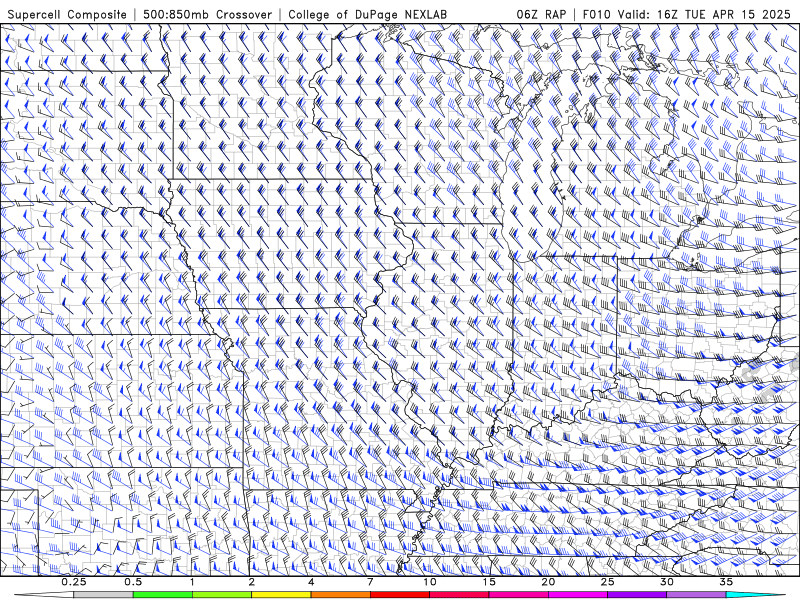This screenshot has height=600, width=800.
Task: Click the "500:850mb Crossover" label
Action: [x=208, y=14]
